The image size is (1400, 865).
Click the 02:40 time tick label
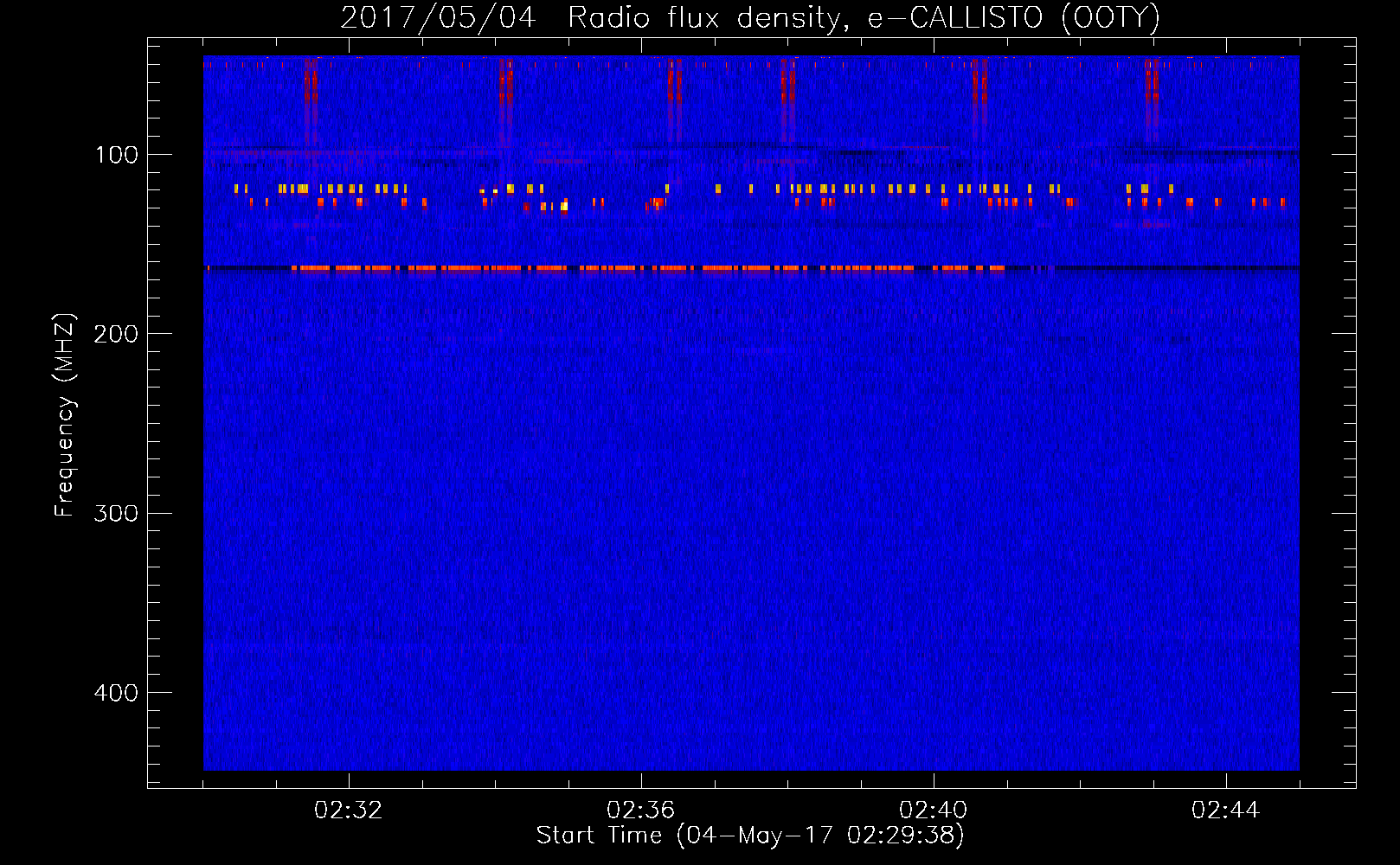[934, 811]
